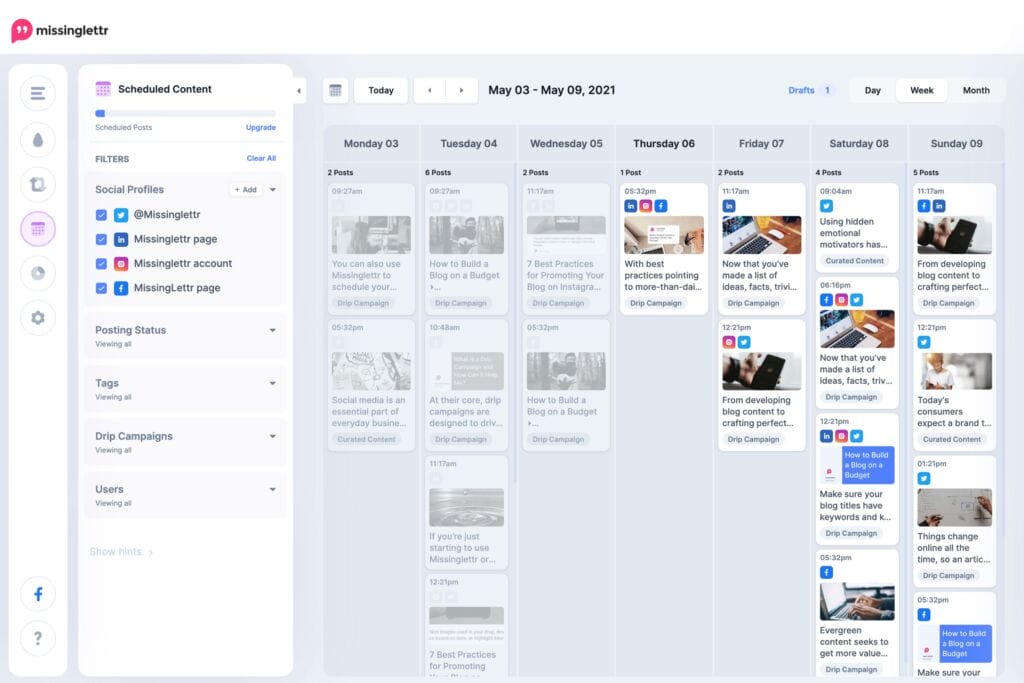The height and width of the screenshot is (683, 1024).
Task: Click LinkedIn icon on Friday 11:17am post
Action: click(x=729, y=206)
